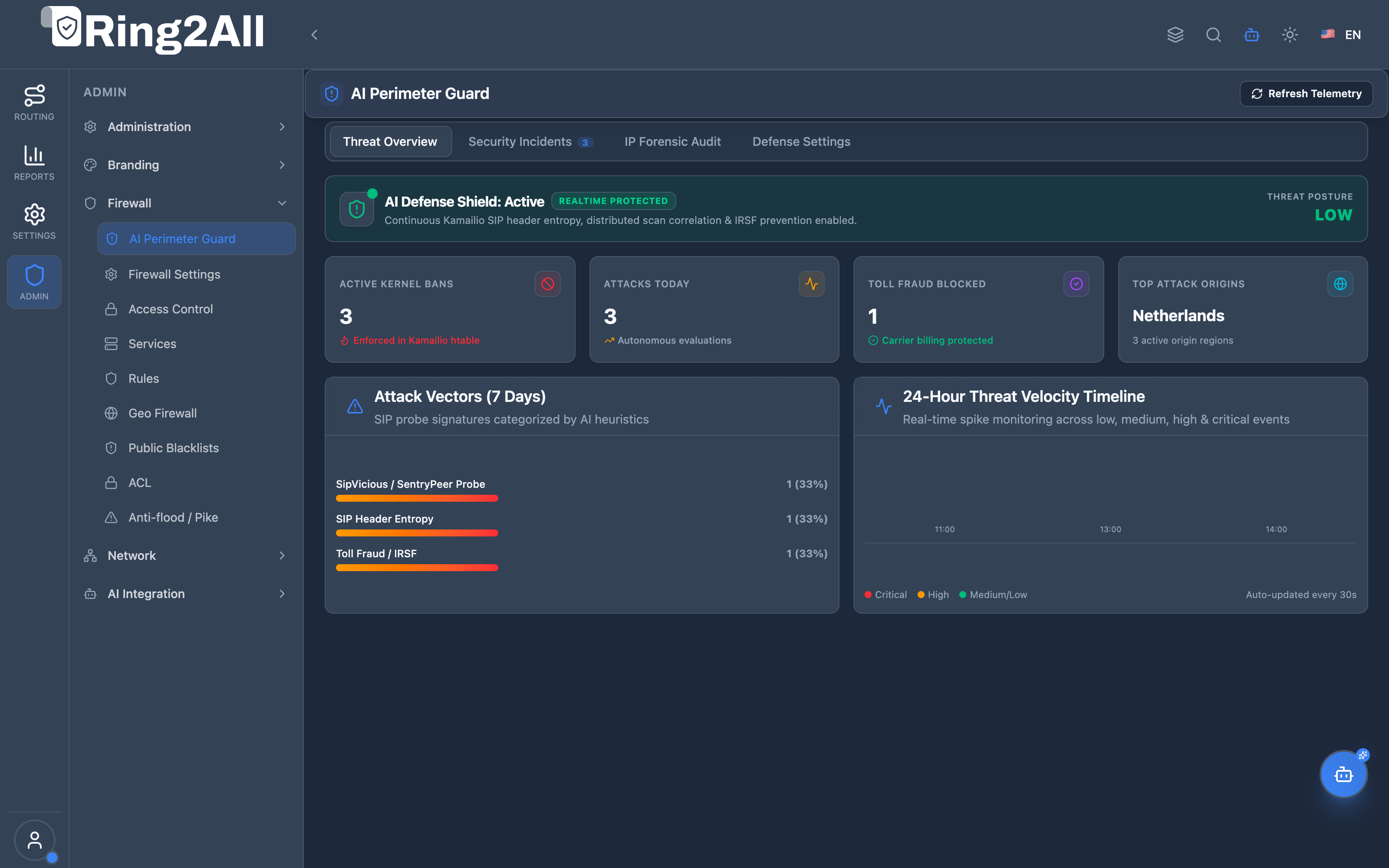This screenshot has width=1389, height=868.
Task: Open Firewall Settings in sidebar
Action: [196, 274]
